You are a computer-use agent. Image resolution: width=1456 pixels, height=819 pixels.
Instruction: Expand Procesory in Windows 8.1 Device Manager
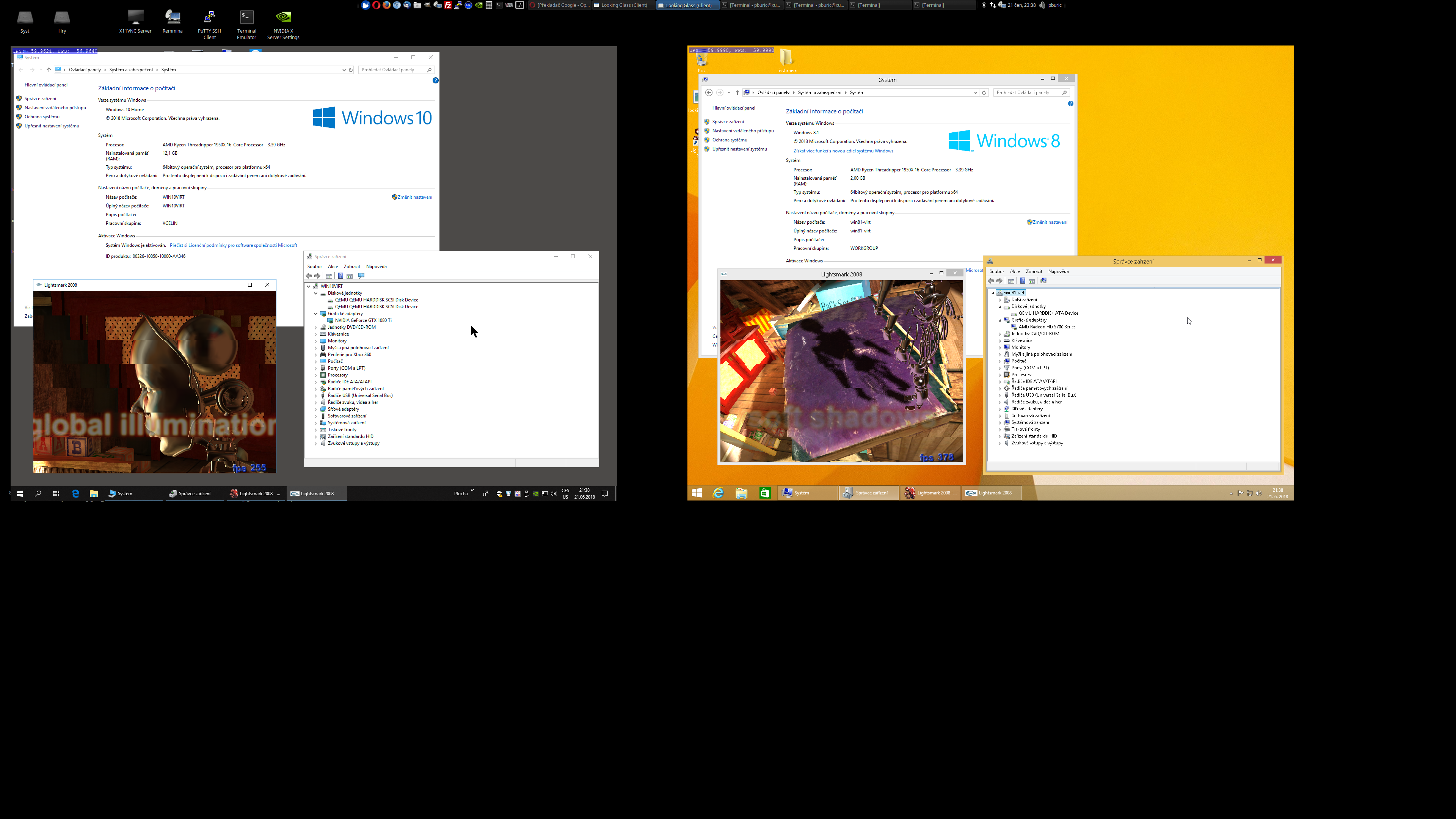click(1000, 375)
